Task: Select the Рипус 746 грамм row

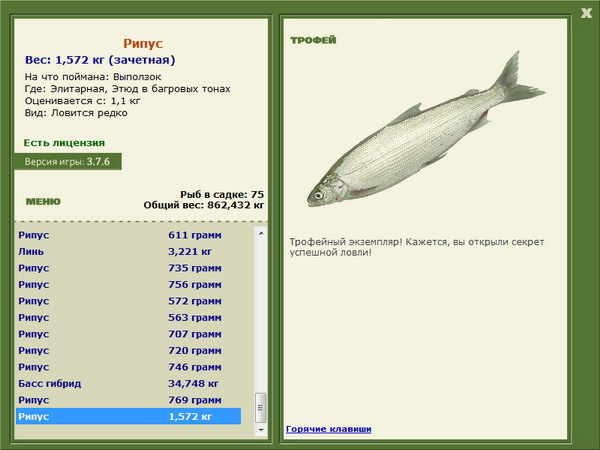Action: 129,367
